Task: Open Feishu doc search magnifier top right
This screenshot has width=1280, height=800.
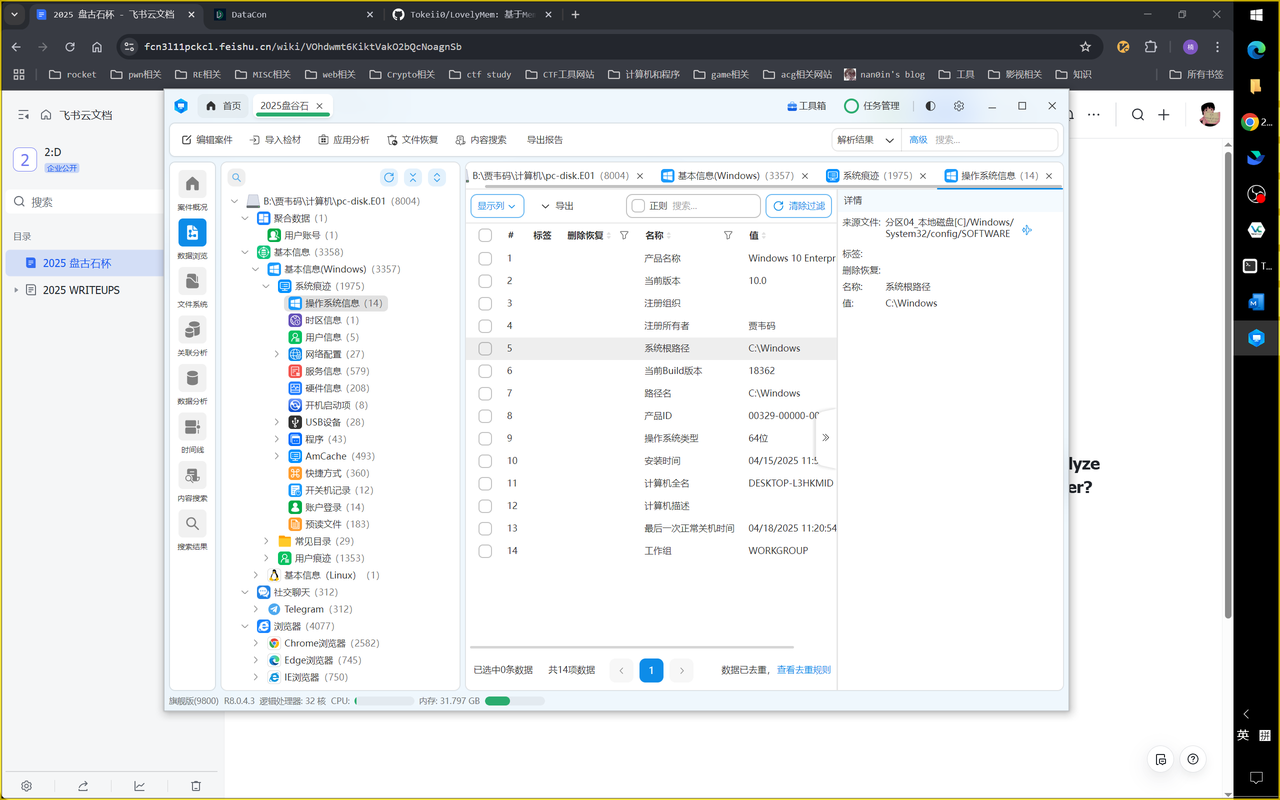Action: point(1138,115)
